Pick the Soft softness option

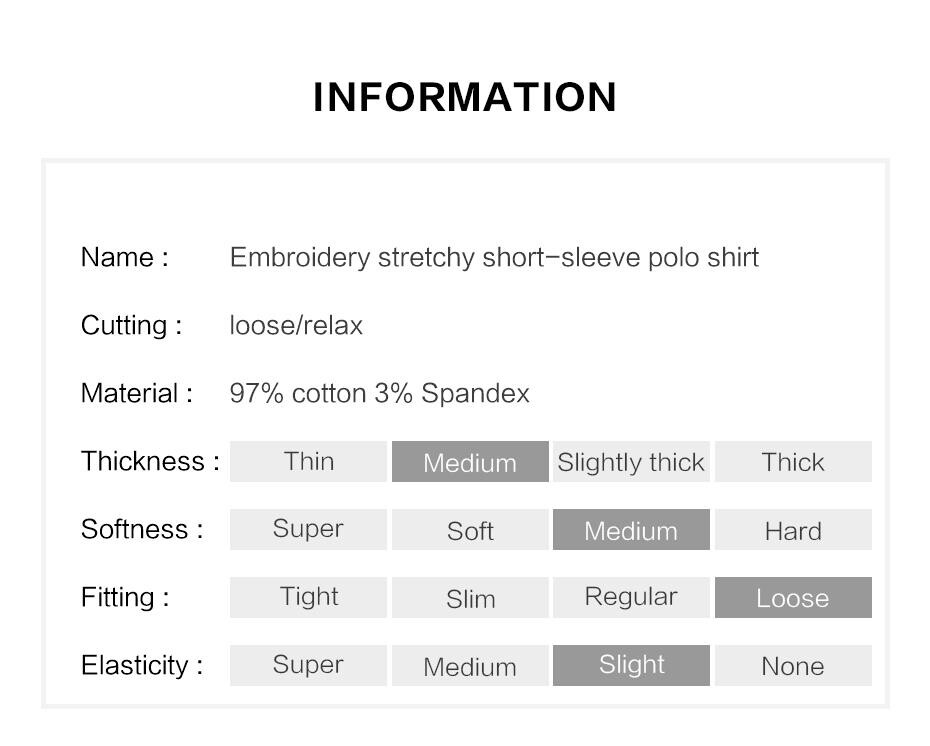pyautogui.click(x=470, y=530)
